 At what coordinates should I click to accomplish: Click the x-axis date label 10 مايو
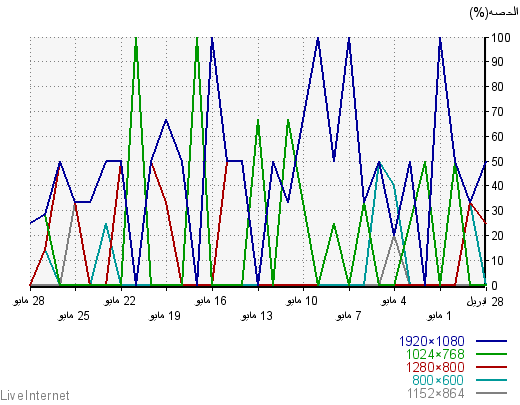coord(302,301)
